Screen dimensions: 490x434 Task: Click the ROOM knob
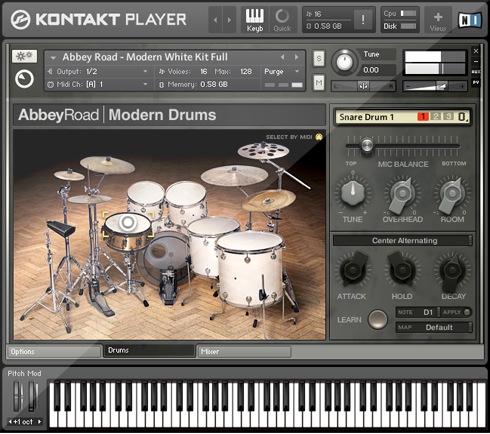coord(452,195)
